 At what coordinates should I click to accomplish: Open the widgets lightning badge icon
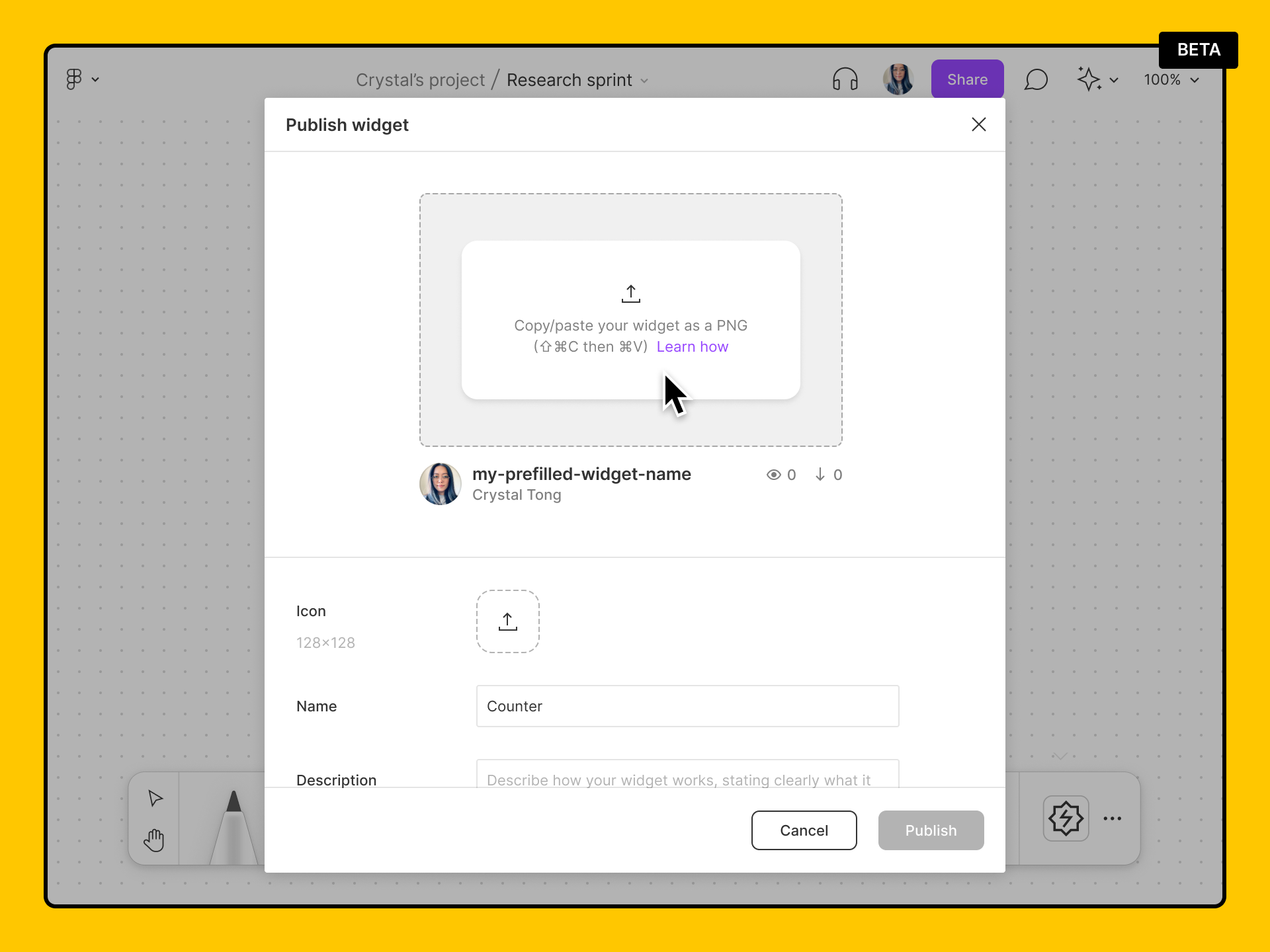tap(1066, 818)
